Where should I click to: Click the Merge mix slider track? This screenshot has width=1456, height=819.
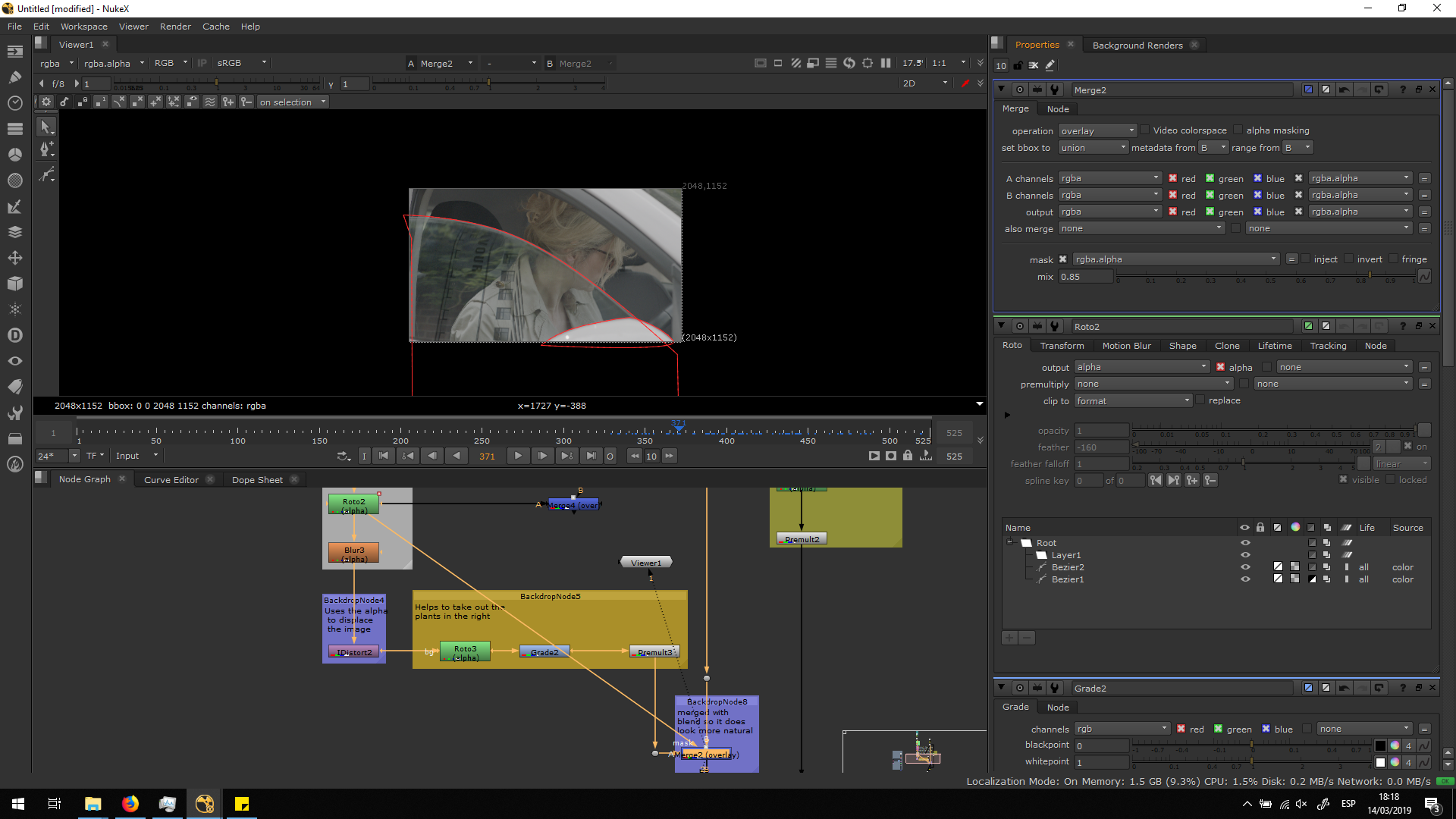coord(1265,276)
